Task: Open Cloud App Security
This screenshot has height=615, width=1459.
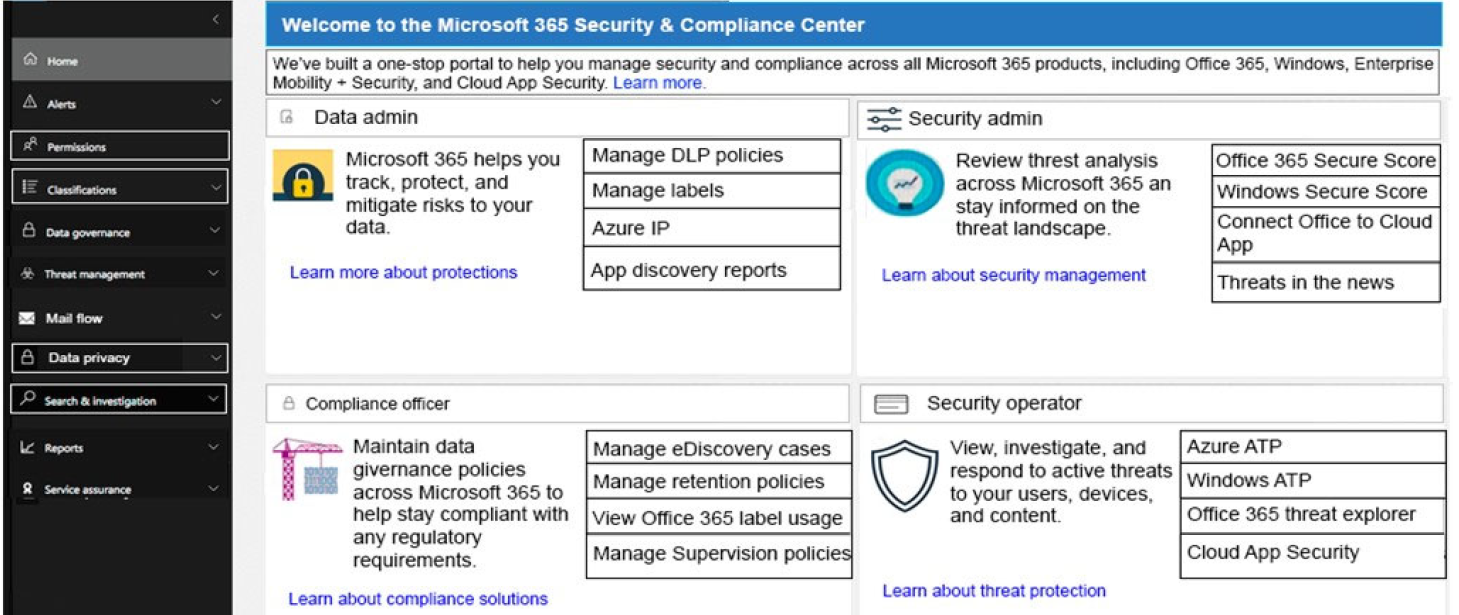Action: point(1313,555)
